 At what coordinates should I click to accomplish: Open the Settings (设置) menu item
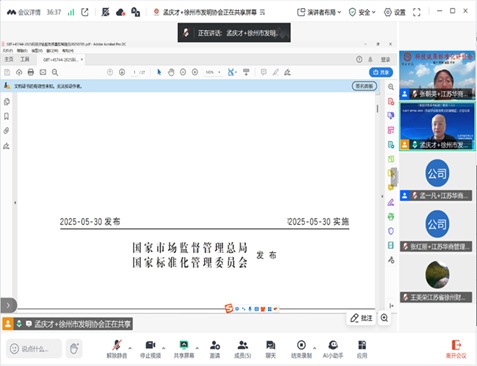click(395, 12)
